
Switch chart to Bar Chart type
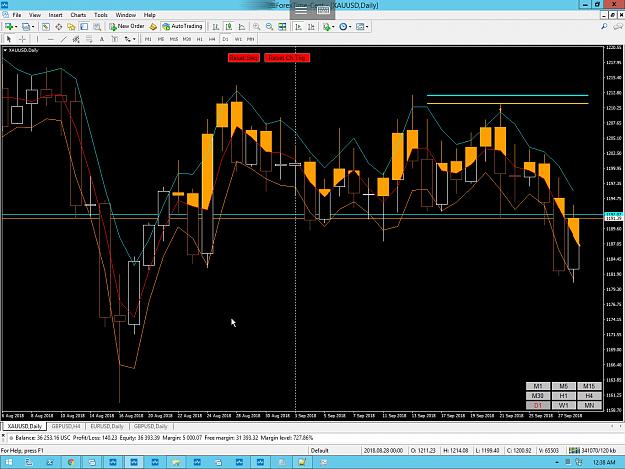point(216,27)
